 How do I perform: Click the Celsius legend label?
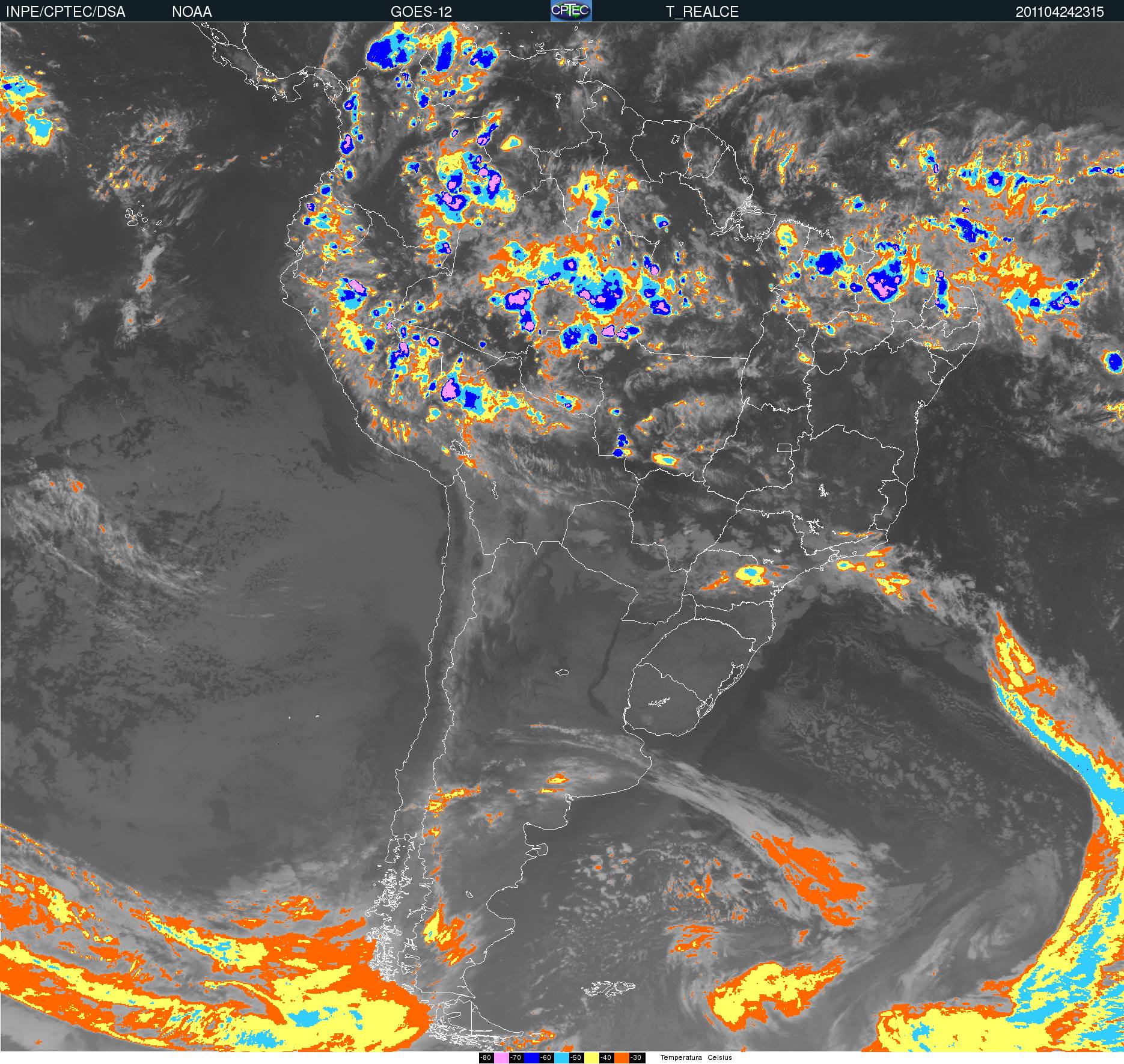(x=719, y=1058)
